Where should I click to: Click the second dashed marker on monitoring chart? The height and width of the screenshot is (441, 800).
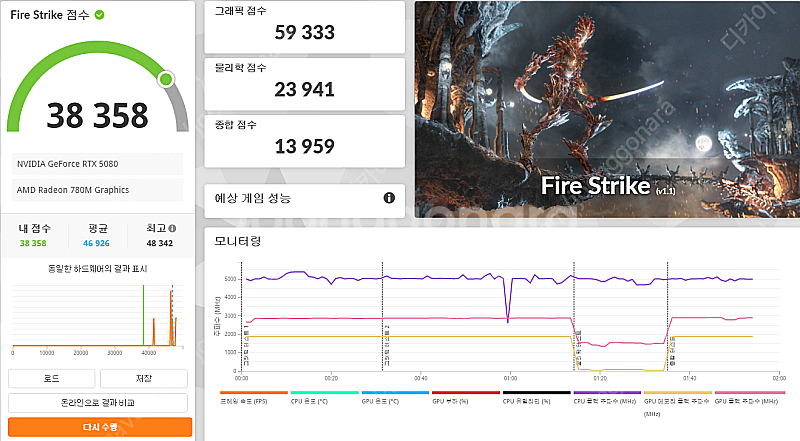(x=383, y=316)
